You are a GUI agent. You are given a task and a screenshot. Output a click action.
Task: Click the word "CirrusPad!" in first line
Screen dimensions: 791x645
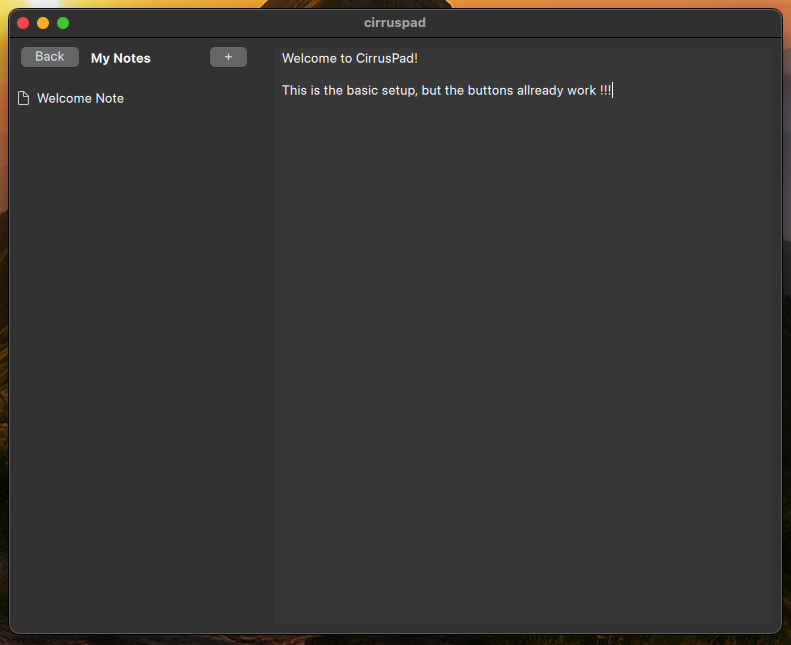[x=386, y=58]
